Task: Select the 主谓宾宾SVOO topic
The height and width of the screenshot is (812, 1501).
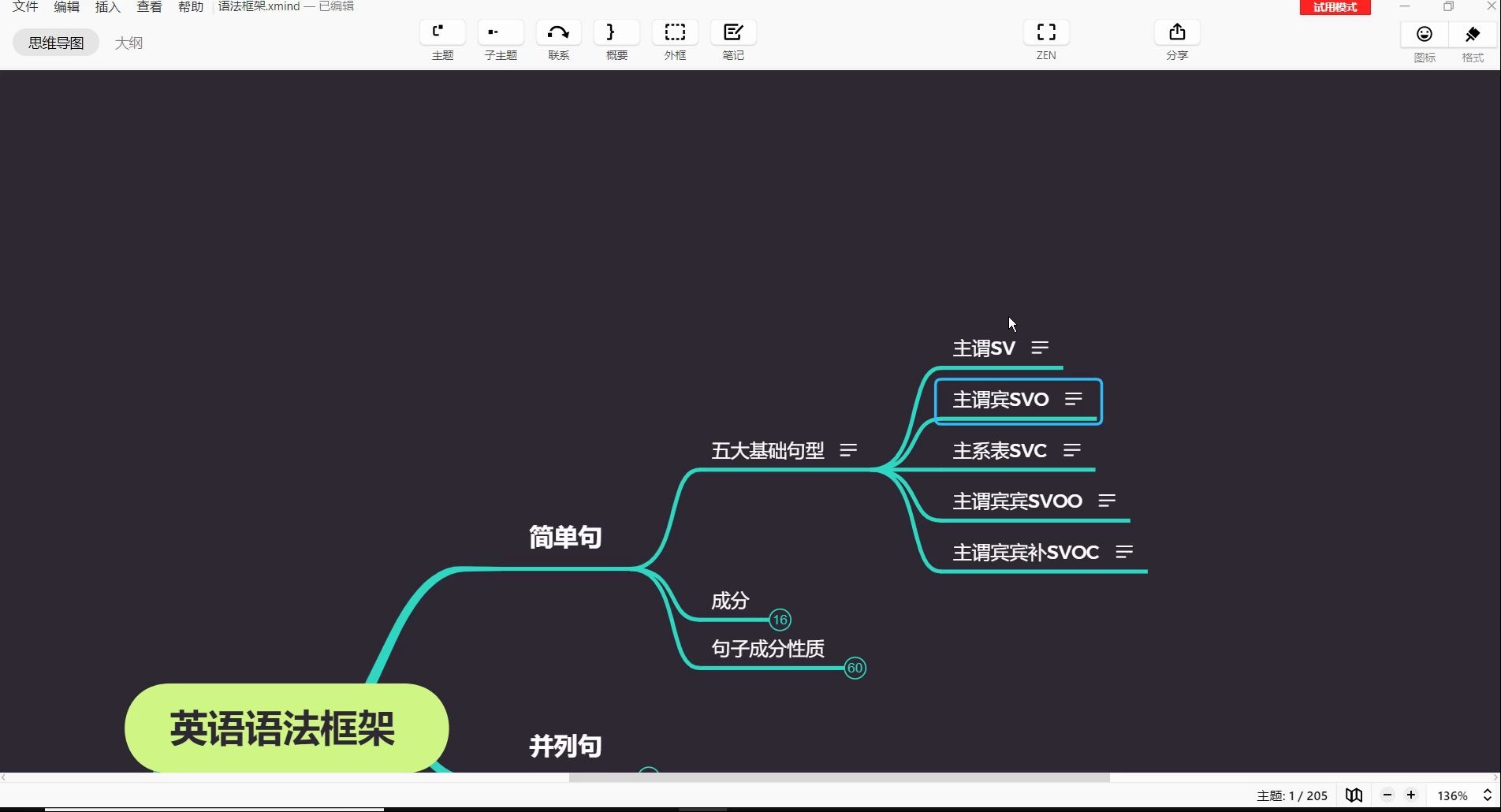Action: pyautogui.click(x=1017, y=501)
